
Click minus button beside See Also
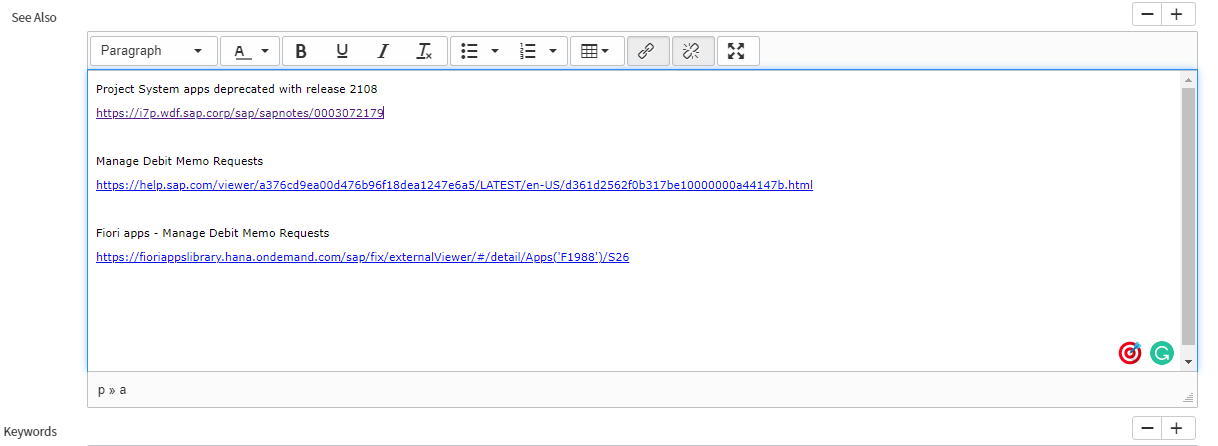tap(1147, 14)
